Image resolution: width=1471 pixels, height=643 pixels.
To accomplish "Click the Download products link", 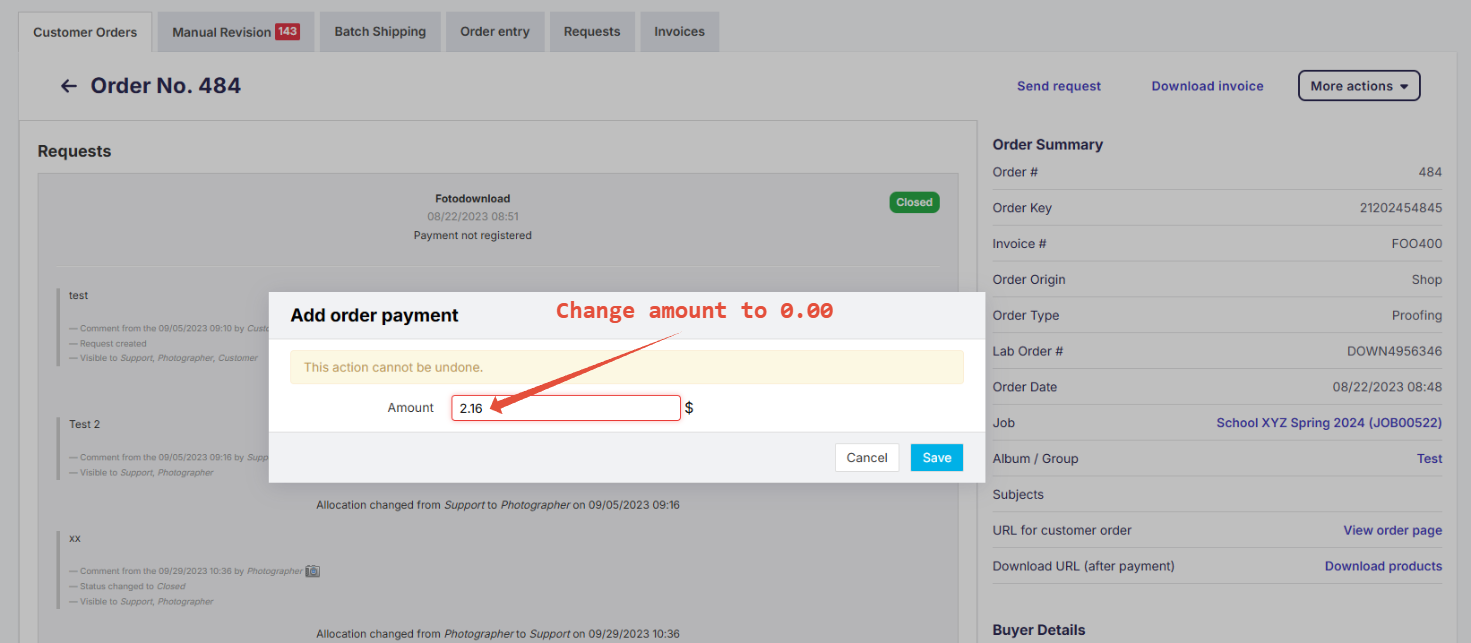I will pyautogui.click(x=1383, y=565).
